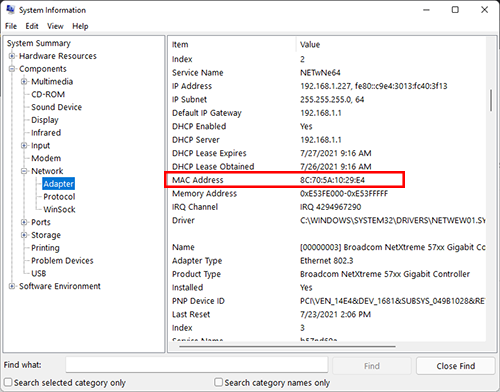Collapse the Network node

(24, 171)
